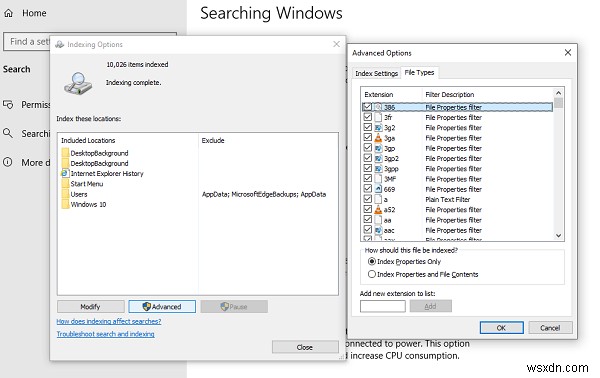Viewport: 600px width, 378px height.
Task: Click the aa file type icon
Action: click(x=378, y=220)
